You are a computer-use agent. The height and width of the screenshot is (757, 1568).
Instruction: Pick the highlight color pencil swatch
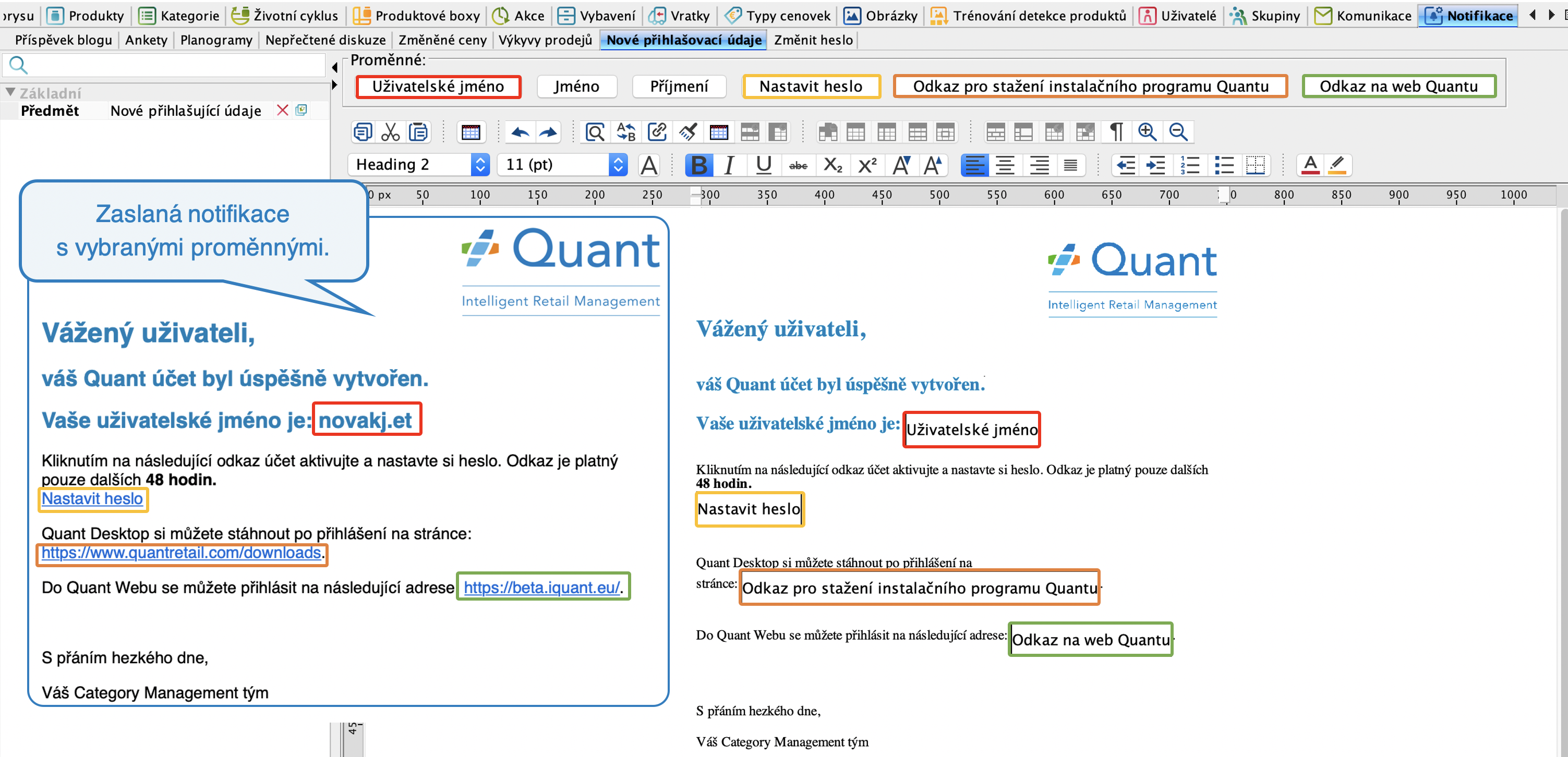1337,165
